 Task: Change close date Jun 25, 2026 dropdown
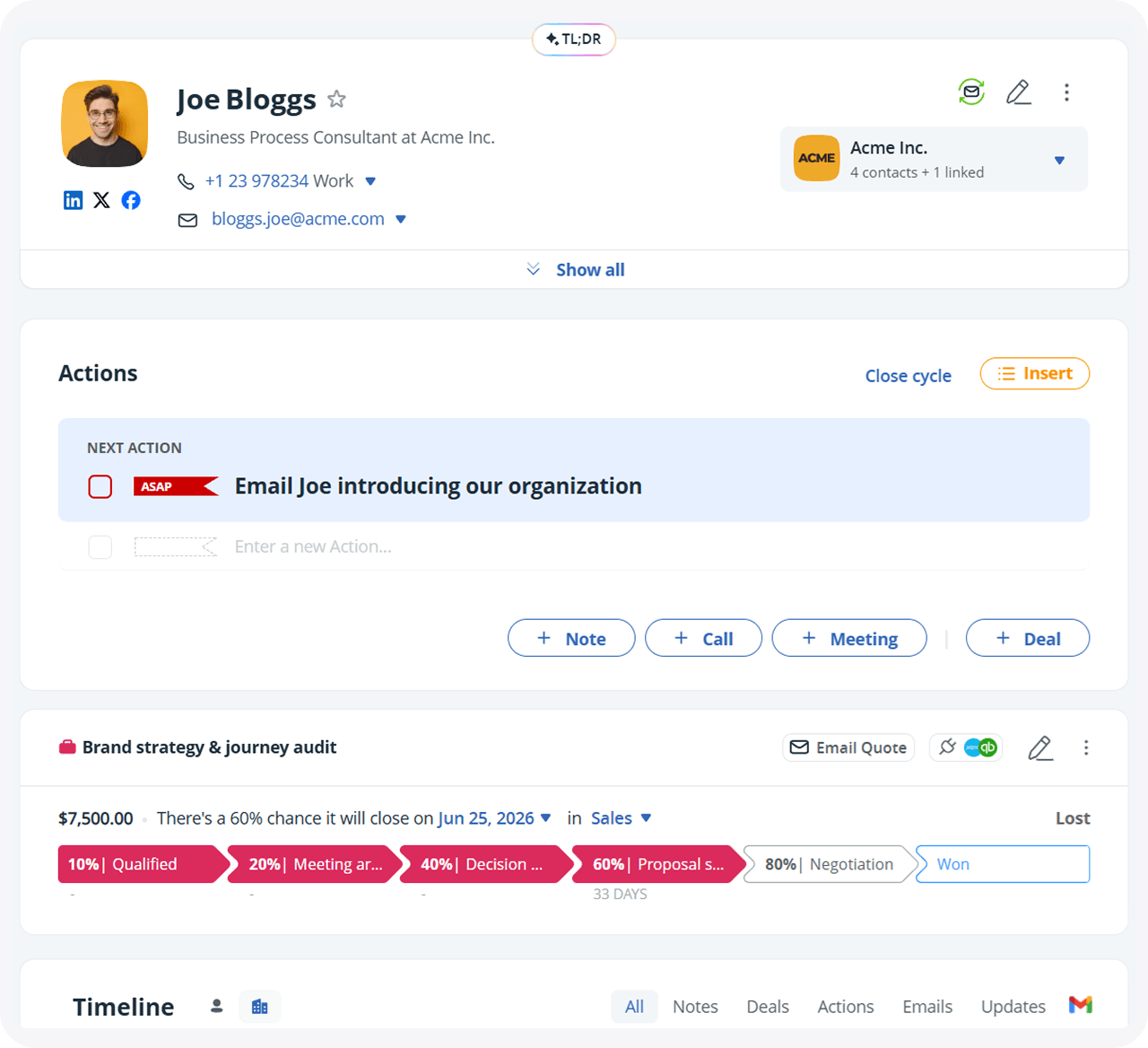pyautogui.click(x=494, y=818)
